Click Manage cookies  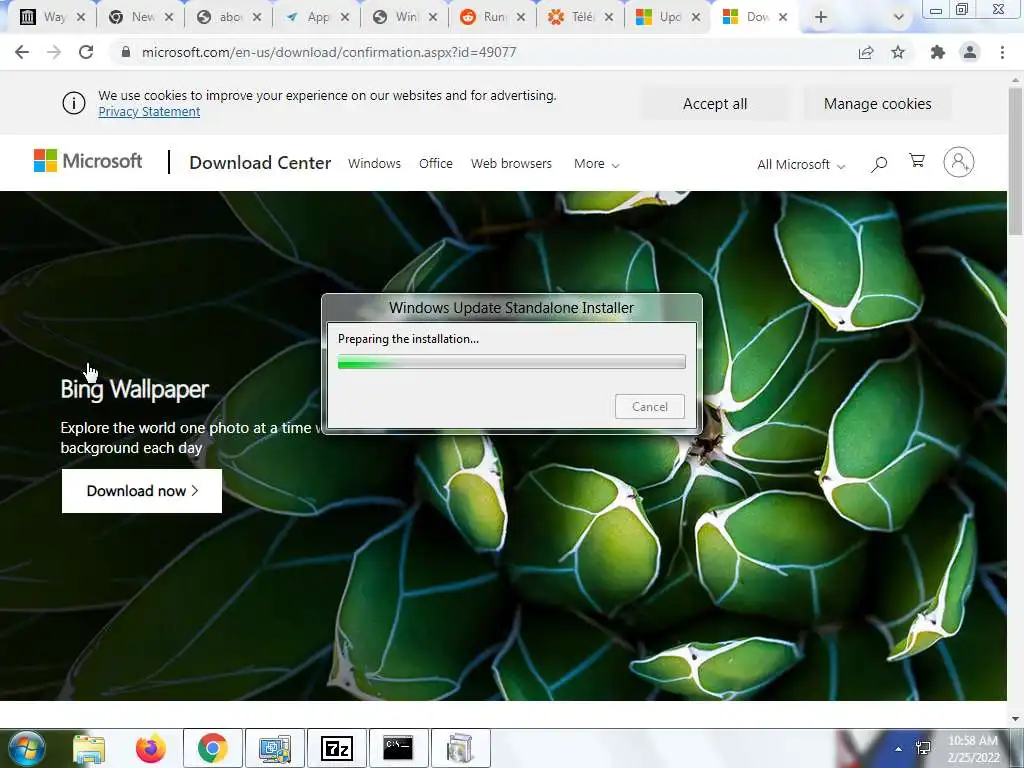coord(877,104)
